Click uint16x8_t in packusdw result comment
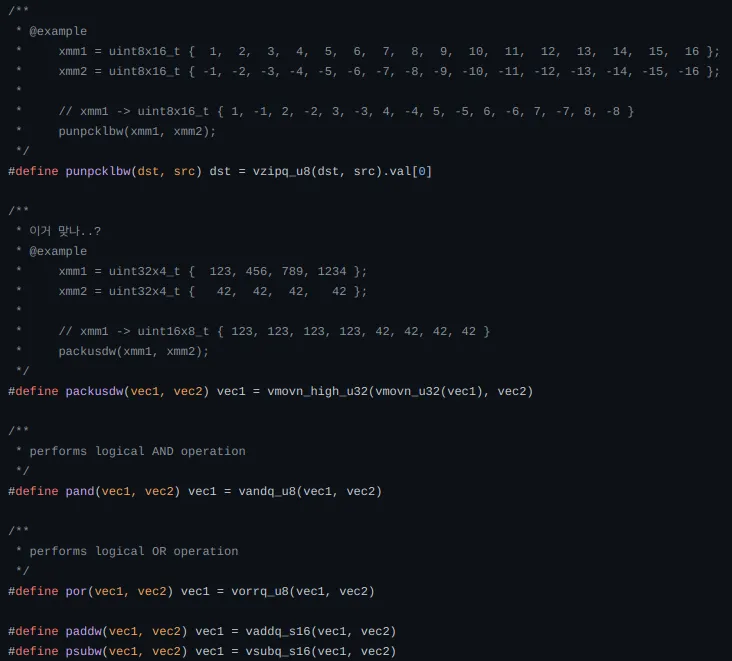732x661 pixels. (173, 331)
